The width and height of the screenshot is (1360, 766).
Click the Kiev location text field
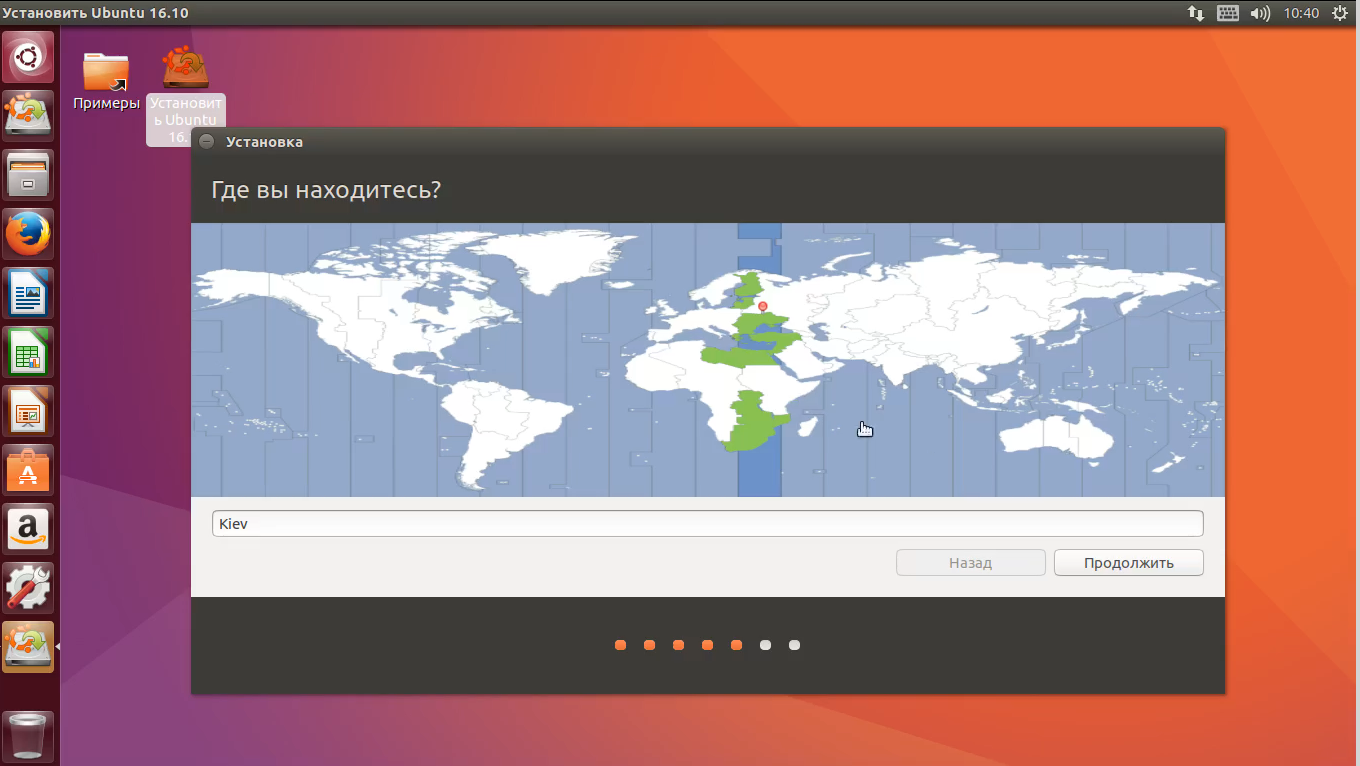pos(707,524)
